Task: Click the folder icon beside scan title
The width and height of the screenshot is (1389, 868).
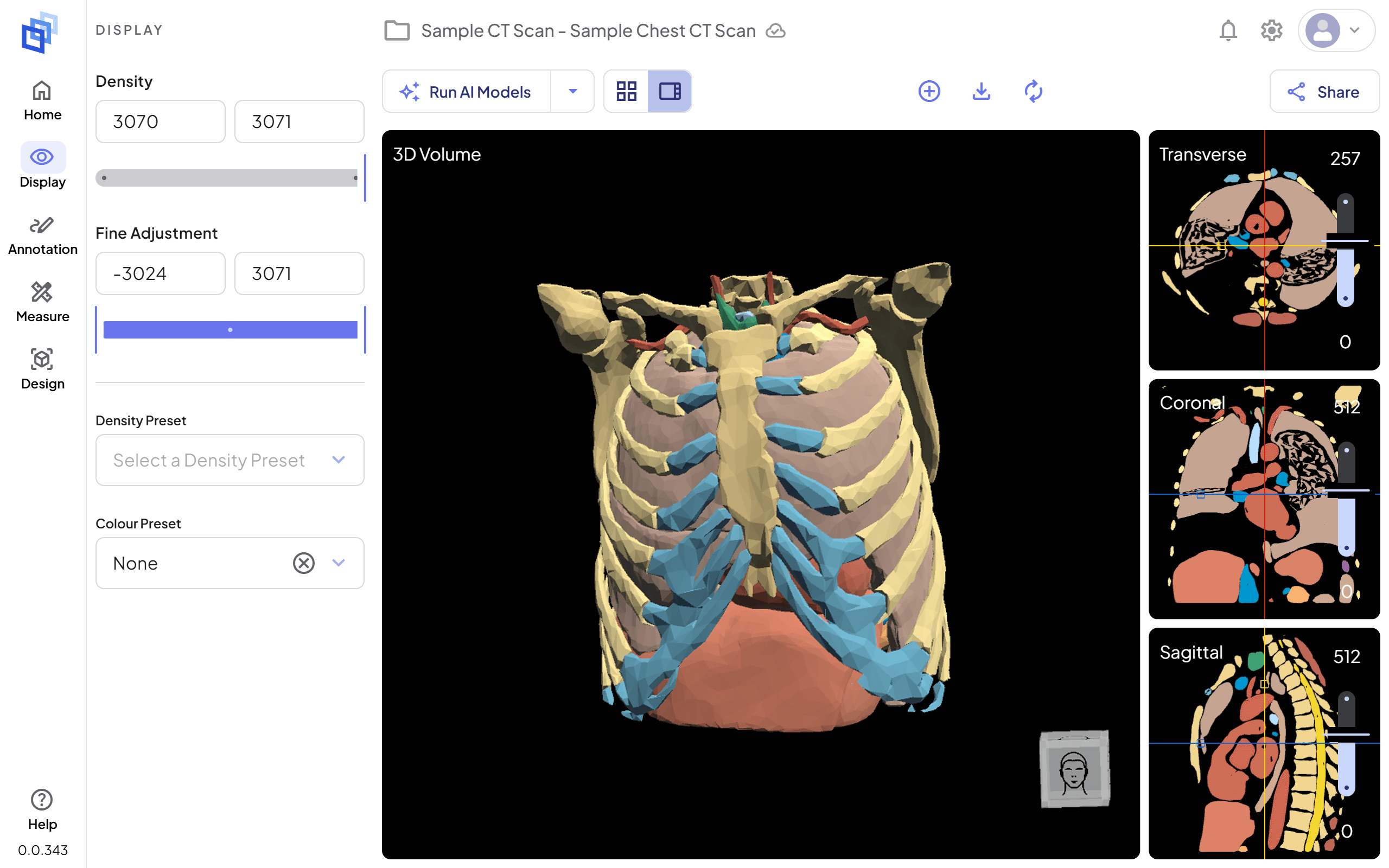Action: (397, 30)
